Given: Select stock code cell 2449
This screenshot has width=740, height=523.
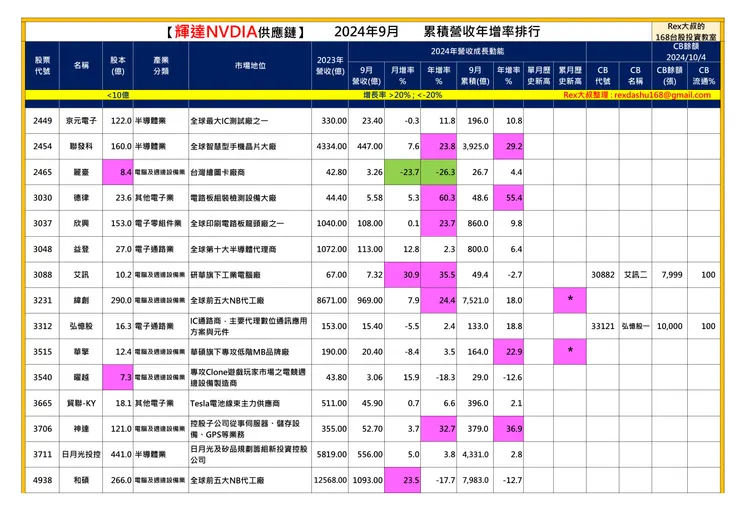Looking at the screenshot, I should tap(42, 121).
